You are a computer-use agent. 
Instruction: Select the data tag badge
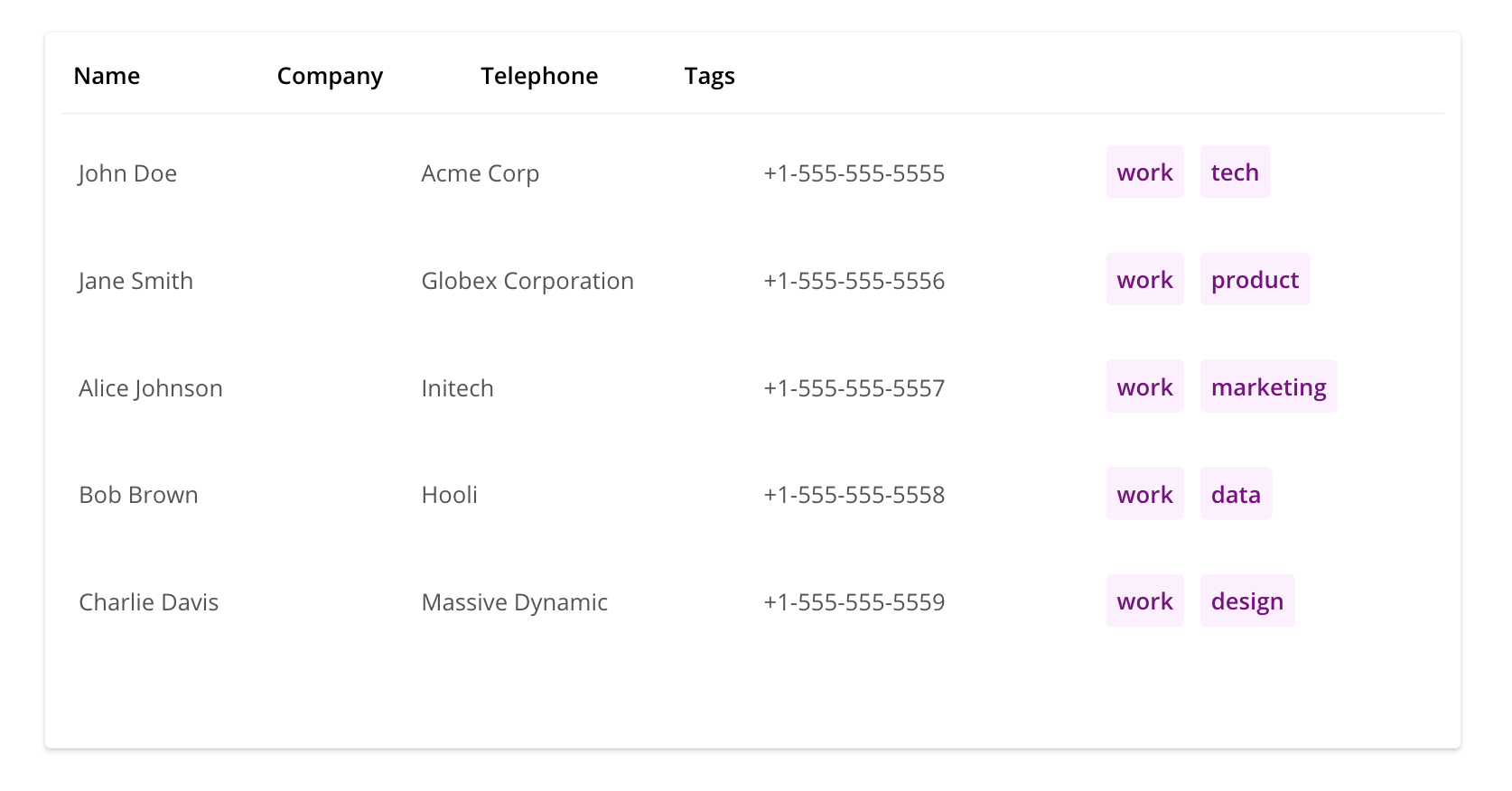pos(1236,494)
